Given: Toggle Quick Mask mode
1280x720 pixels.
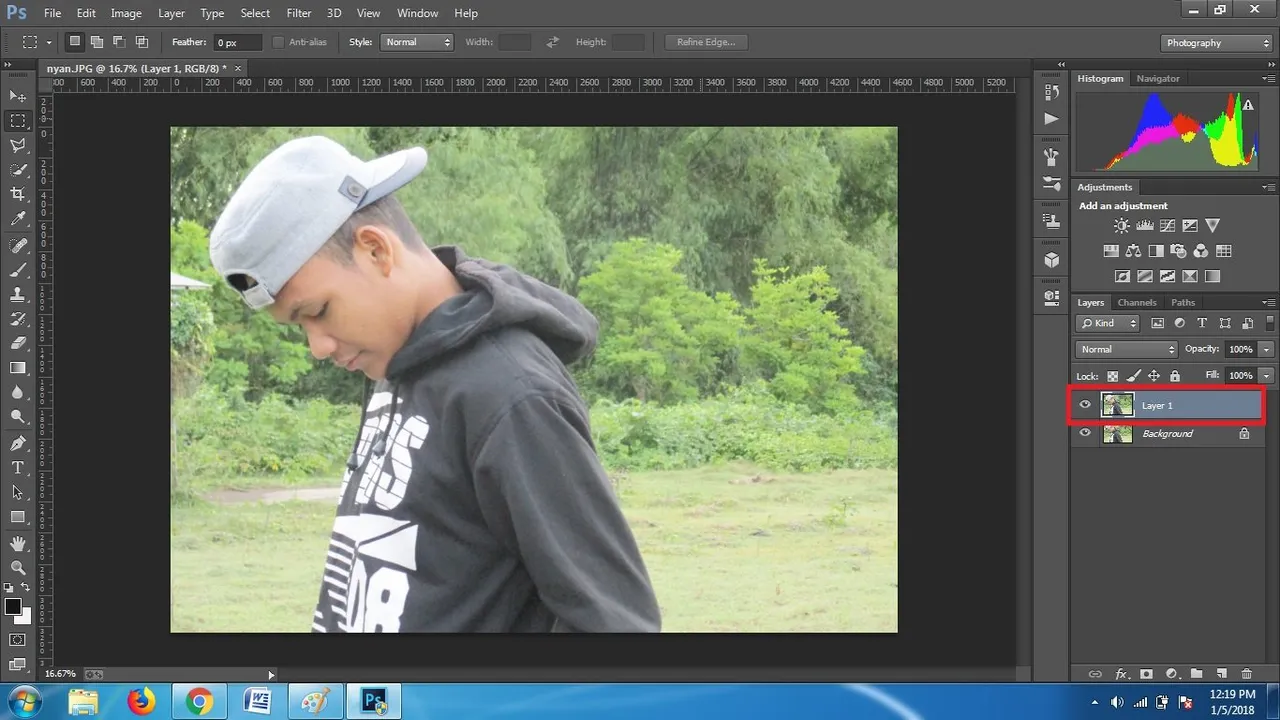Looking at the screenshot, I should [18, 640].
